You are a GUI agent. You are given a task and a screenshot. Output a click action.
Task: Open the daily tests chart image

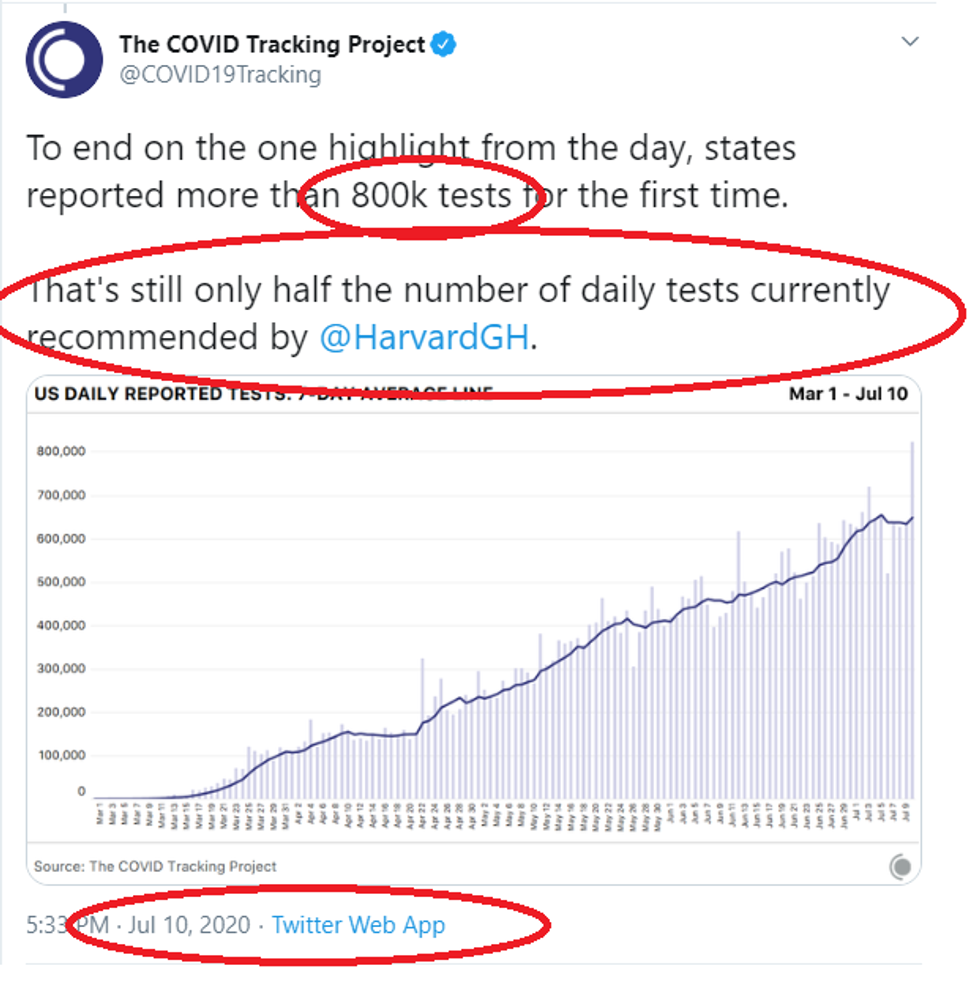pyautogui.click(x=474, y=630)
